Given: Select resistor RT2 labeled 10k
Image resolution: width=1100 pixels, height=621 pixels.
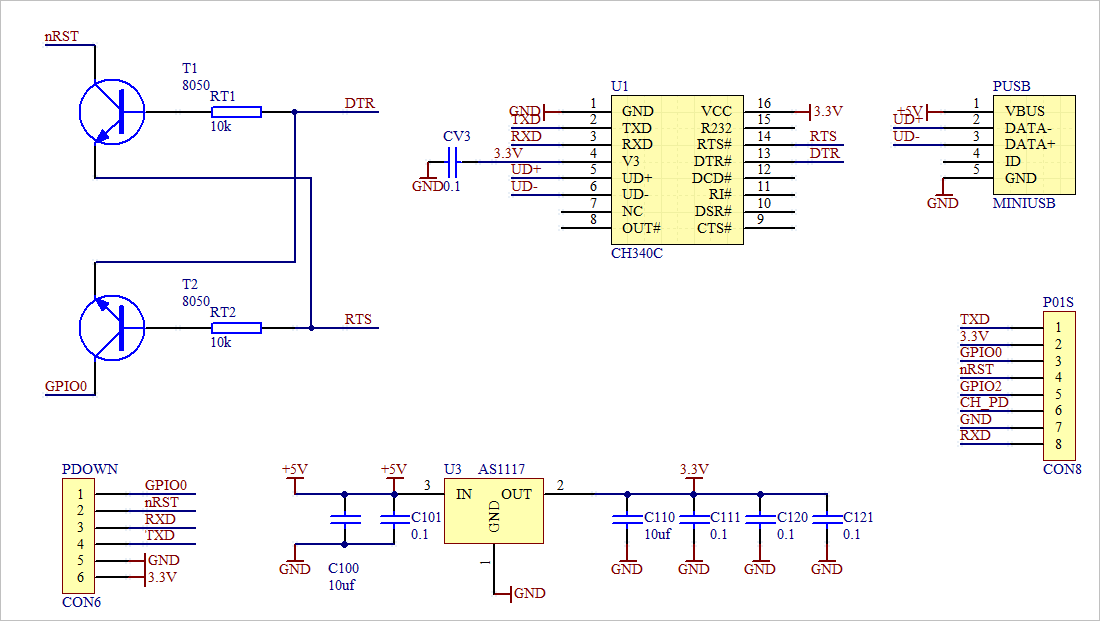Looking at the screenshot, I should click(x=237, y=325).
